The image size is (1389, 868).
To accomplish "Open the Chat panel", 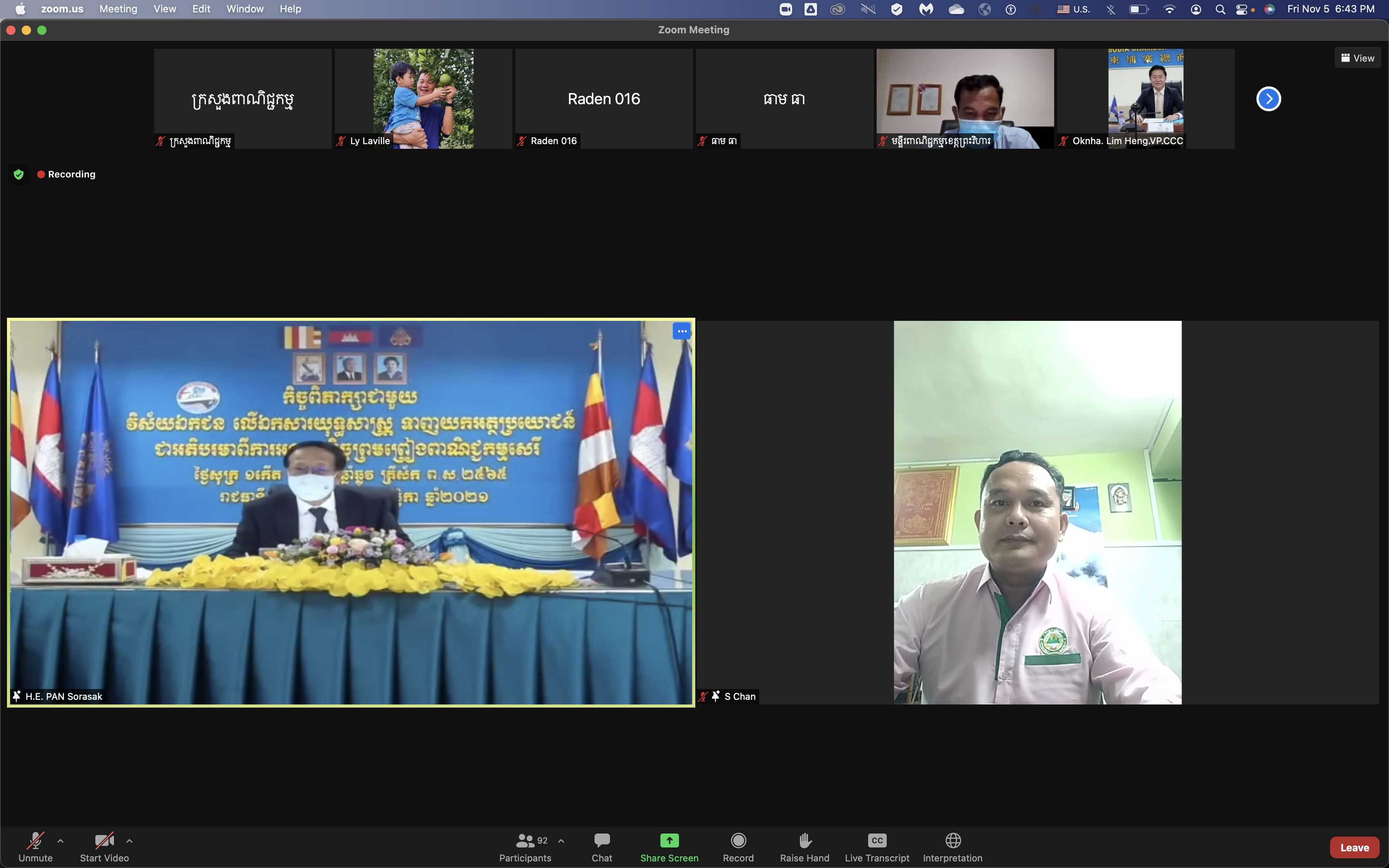I will pos(602,847).
